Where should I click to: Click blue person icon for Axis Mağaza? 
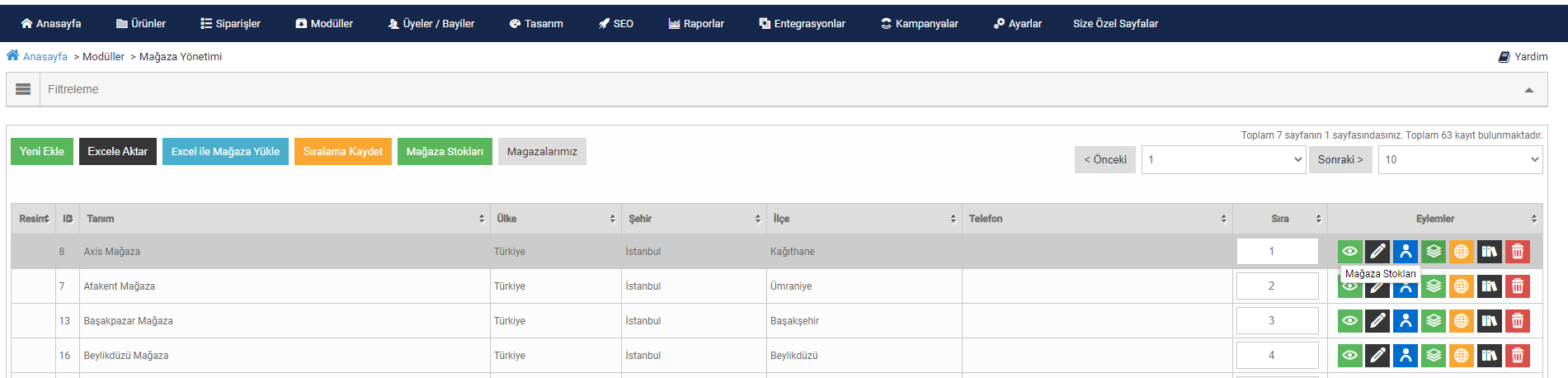pos(1406,251)
